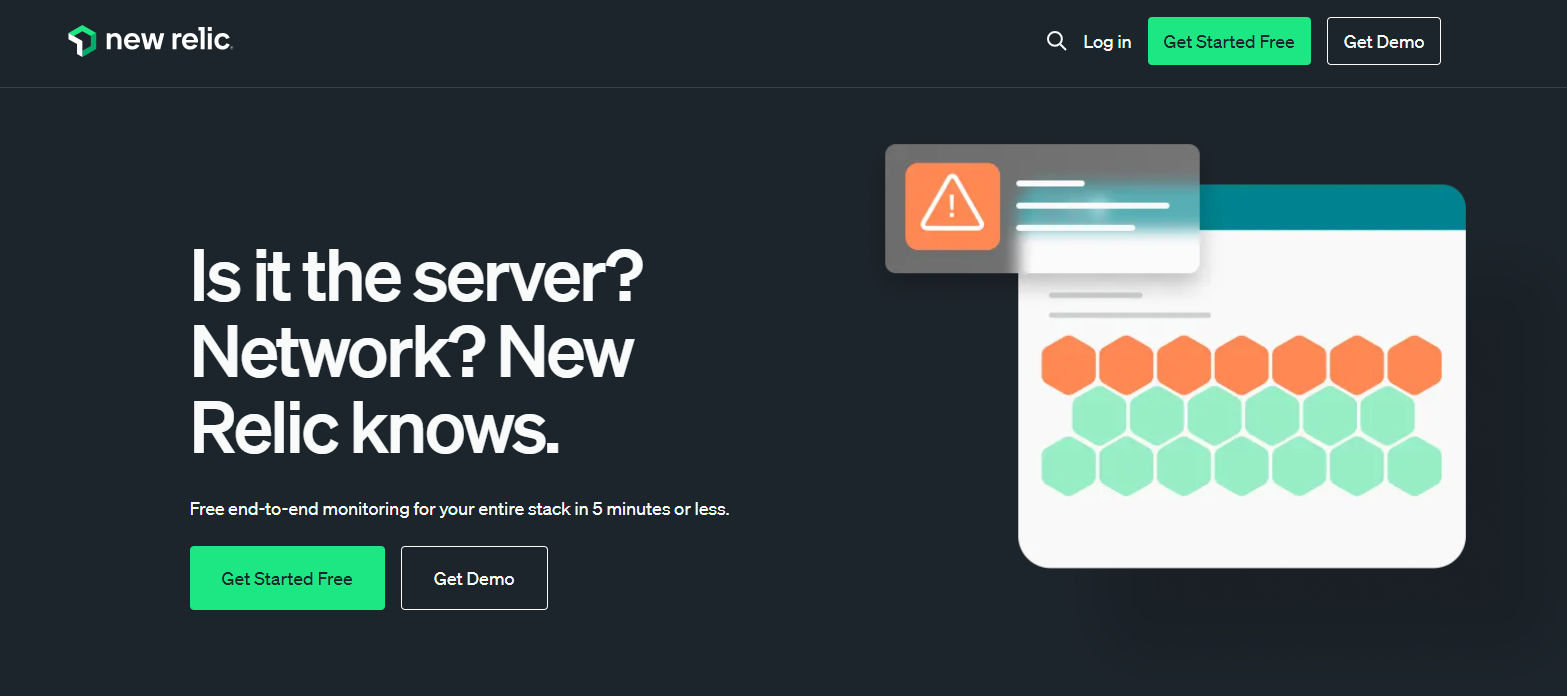The height and width of the screenshot is (696, 1567).
Task: Click the gray alert notification card text lines
Action: (x=1092, y=206)
